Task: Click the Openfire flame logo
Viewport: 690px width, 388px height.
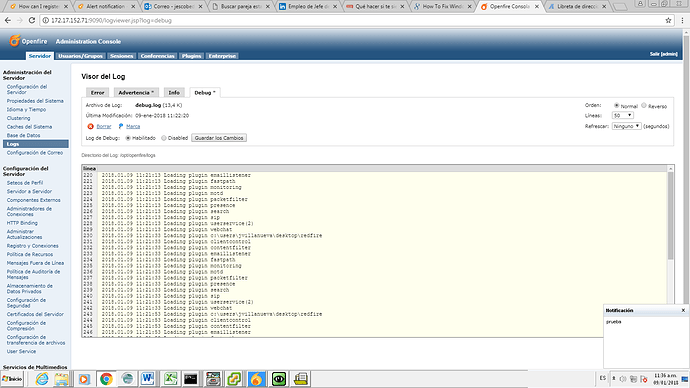Action: click(x=15, y=41)
